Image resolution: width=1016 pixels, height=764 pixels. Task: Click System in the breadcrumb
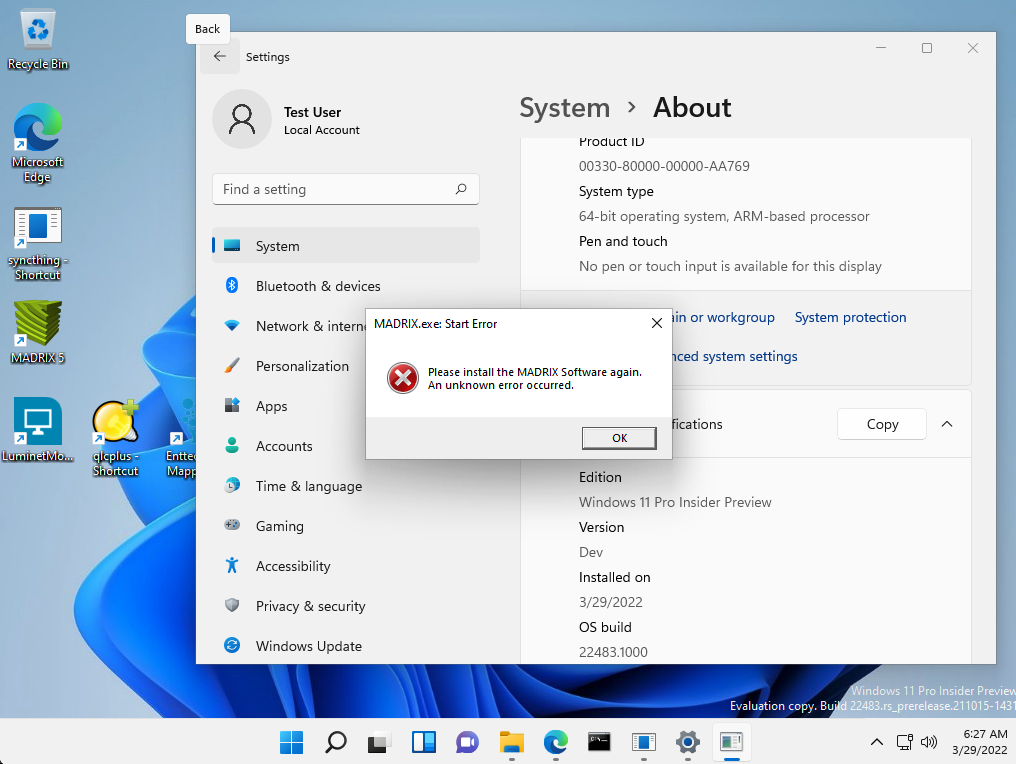tap(564, 108)
